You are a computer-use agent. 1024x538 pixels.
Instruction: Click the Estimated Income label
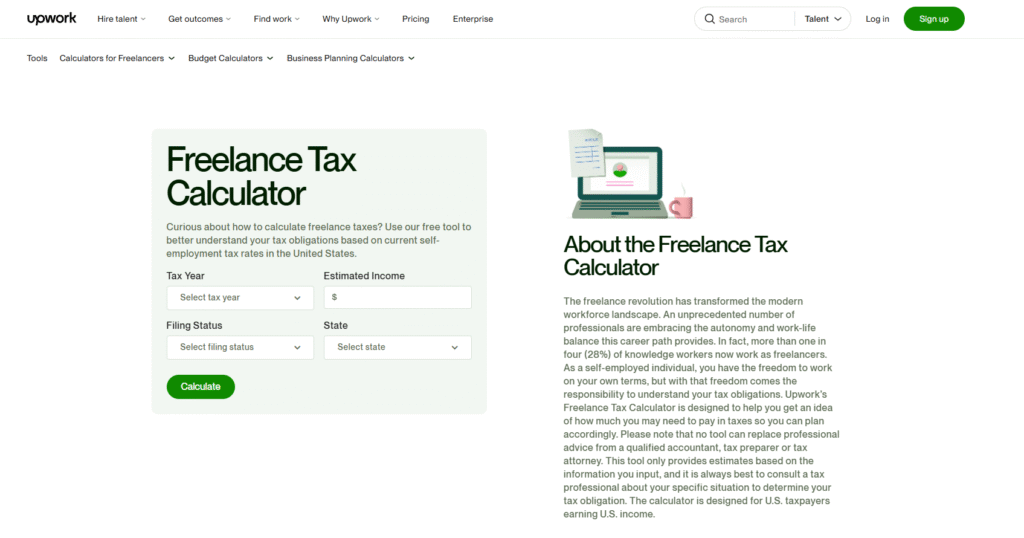364,276
